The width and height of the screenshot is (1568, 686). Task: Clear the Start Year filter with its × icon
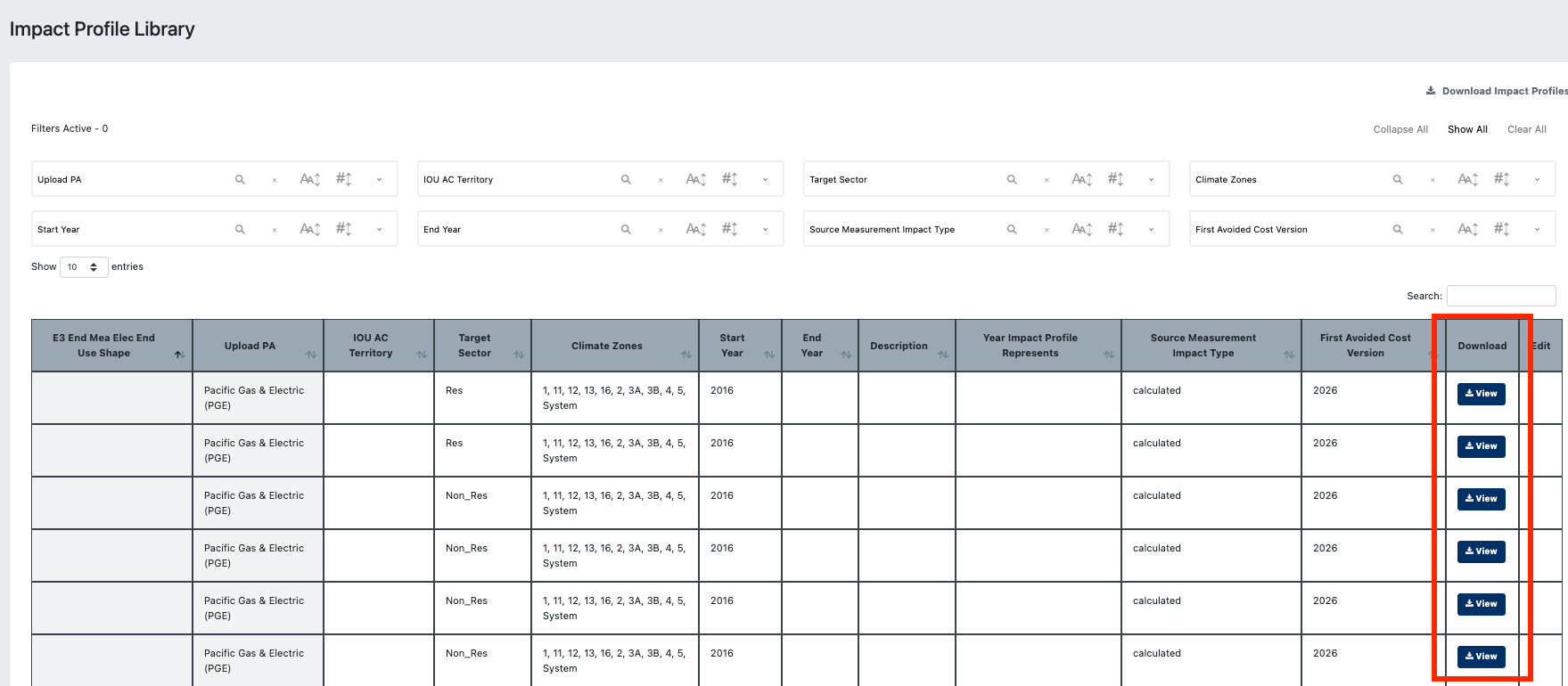[275, 230]
